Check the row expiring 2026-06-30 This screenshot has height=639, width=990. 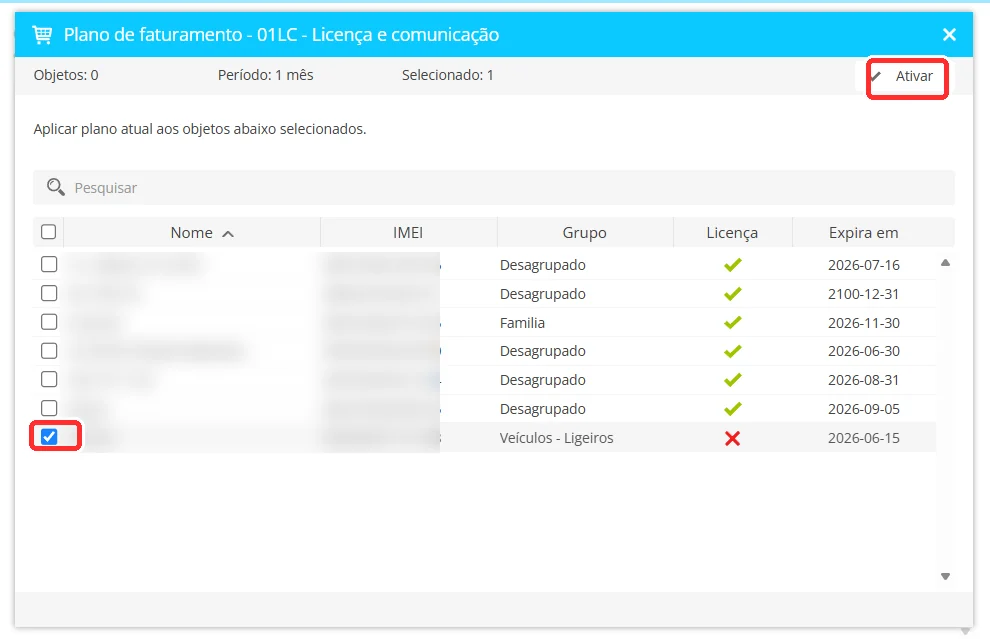pos(49,350)
